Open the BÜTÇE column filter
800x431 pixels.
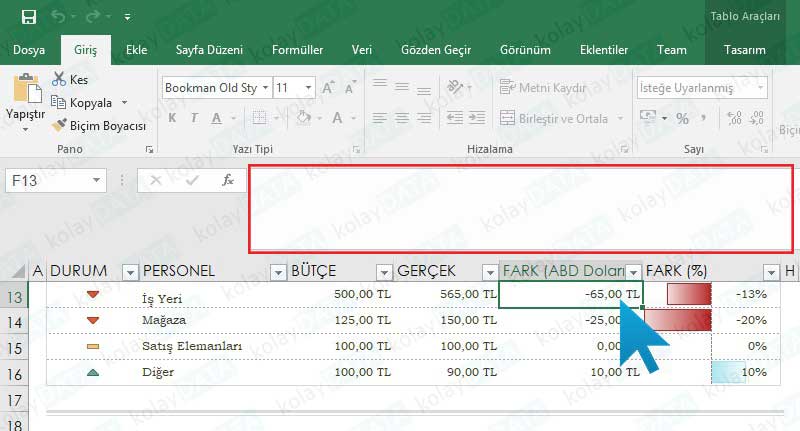pyautogui.click(x=384, y=273)
